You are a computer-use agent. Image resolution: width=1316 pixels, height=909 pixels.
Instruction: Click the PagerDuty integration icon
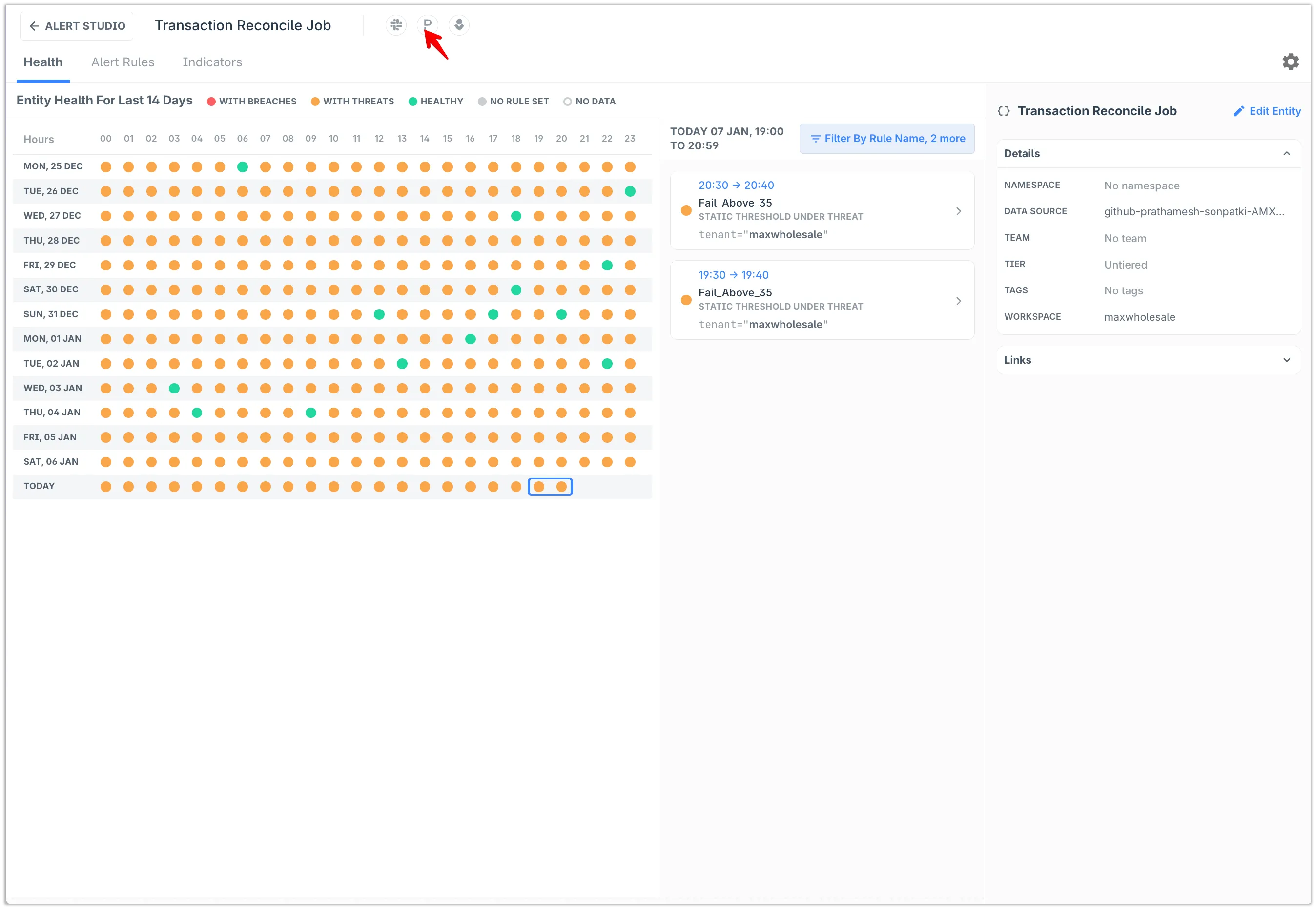click(x=427, y=24)
